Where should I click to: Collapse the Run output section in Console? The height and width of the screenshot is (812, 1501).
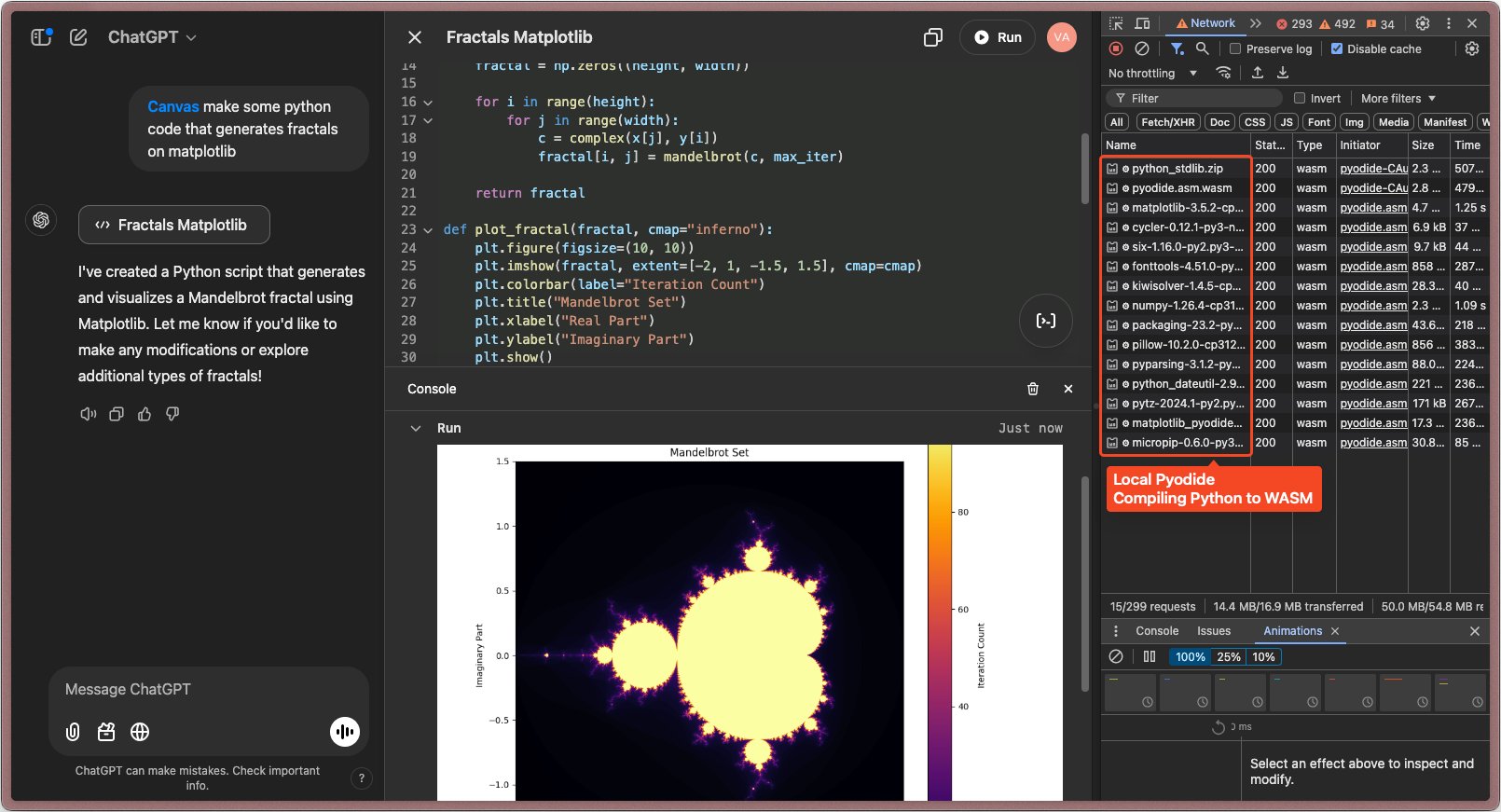click(416, 428)
